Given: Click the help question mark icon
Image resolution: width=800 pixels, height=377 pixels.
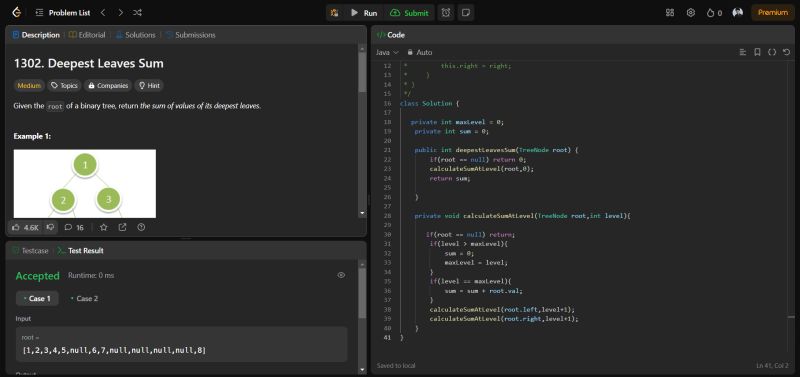Looking at the screenshot, I should coord(141,228).
